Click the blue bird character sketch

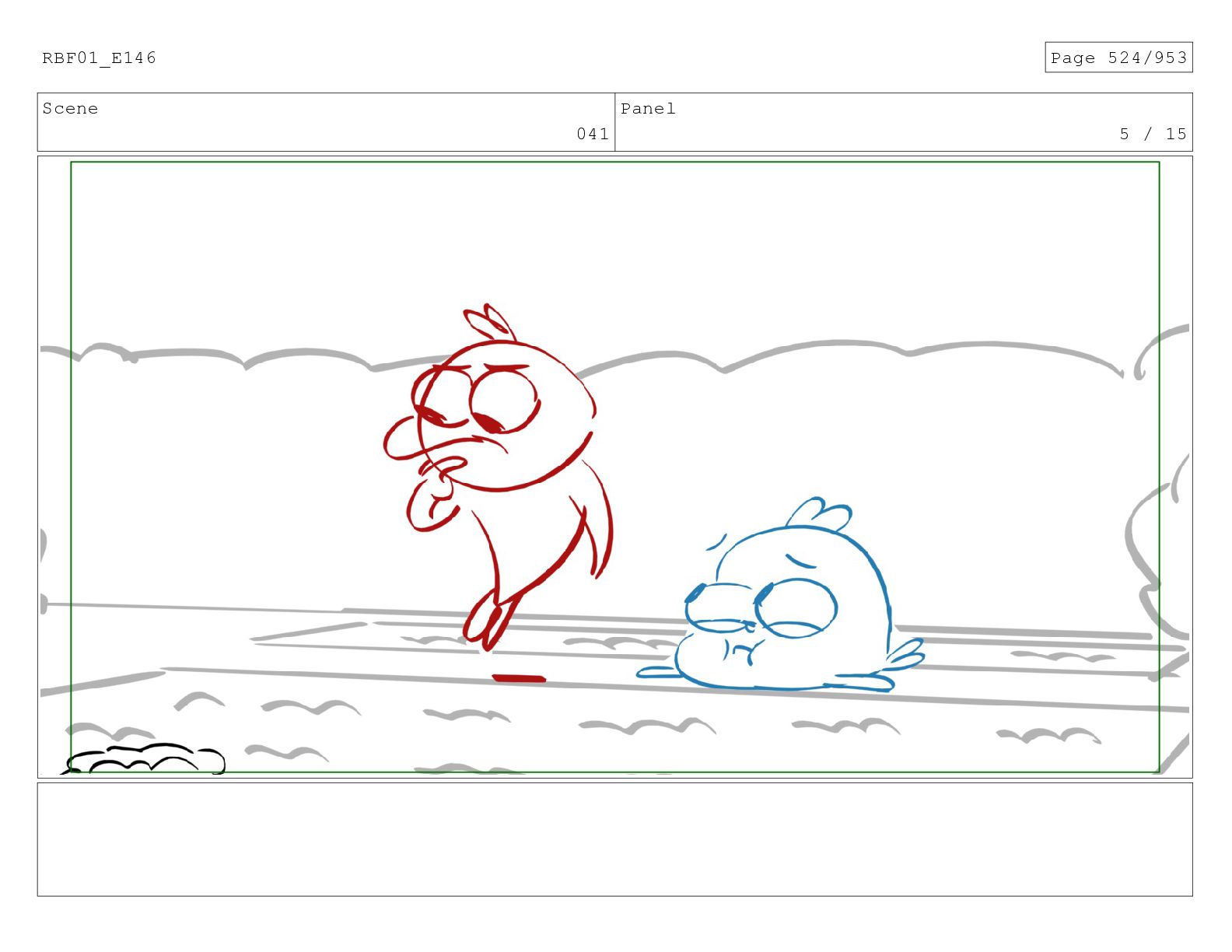click(780, 595)
